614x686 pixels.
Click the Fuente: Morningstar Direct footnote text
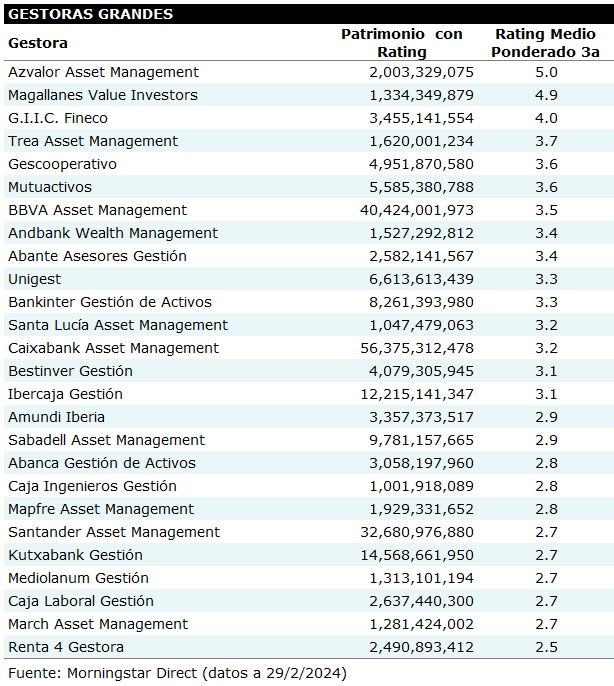177,673
